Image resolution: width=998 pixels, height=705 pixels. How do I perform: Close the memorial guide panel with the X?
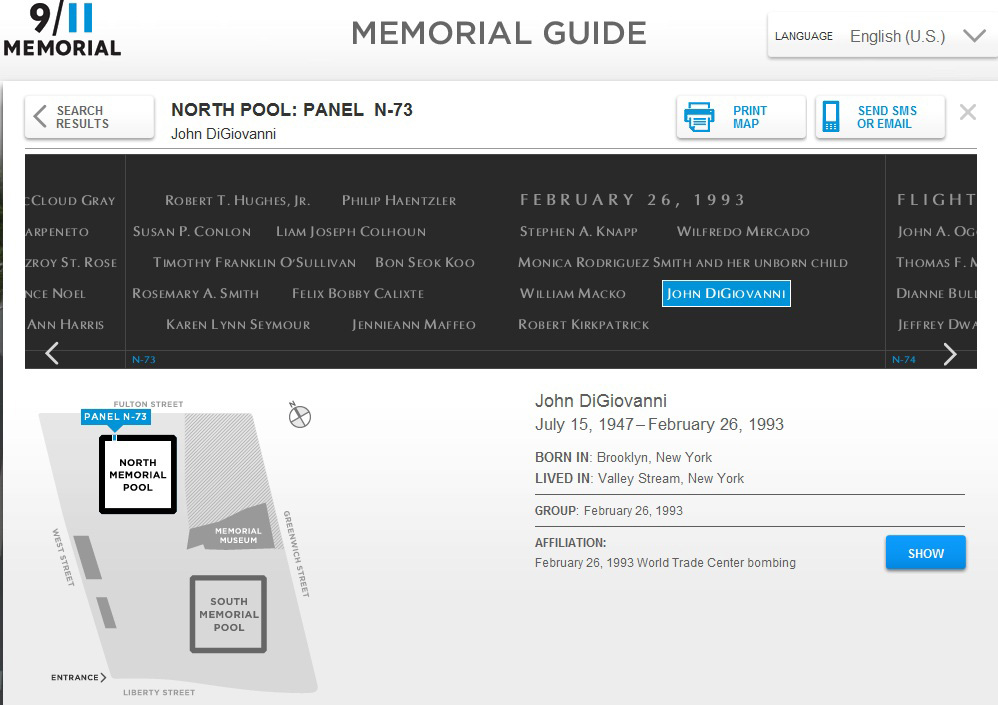tap(967, 112)
